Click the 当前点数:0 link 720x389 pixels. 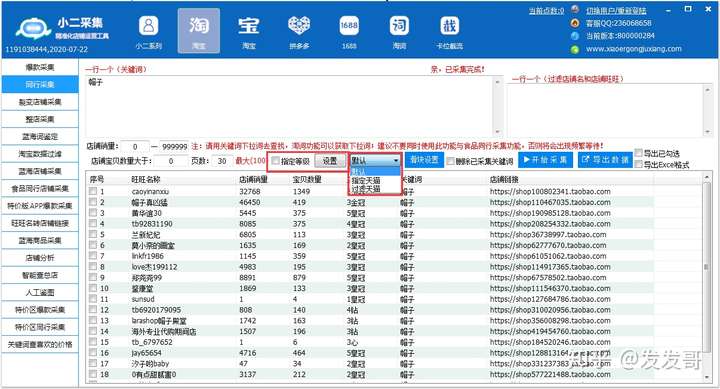(546, 10)
